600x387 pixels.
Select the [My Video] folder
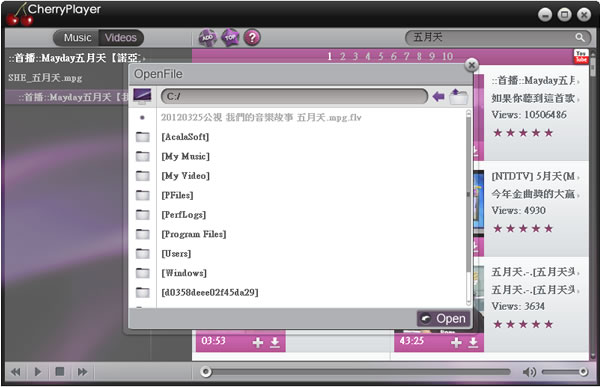(x=186, y=176)
